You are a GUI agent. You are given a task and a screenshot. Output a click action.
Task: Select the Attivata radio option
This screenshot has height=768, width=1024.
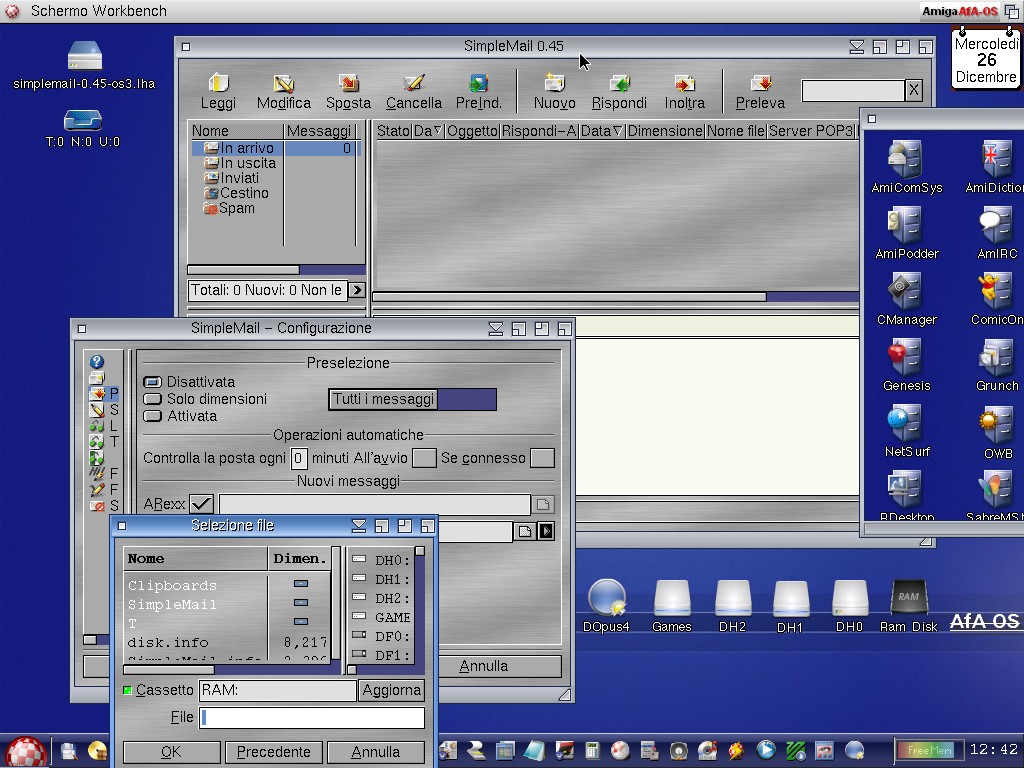[152, 416]
